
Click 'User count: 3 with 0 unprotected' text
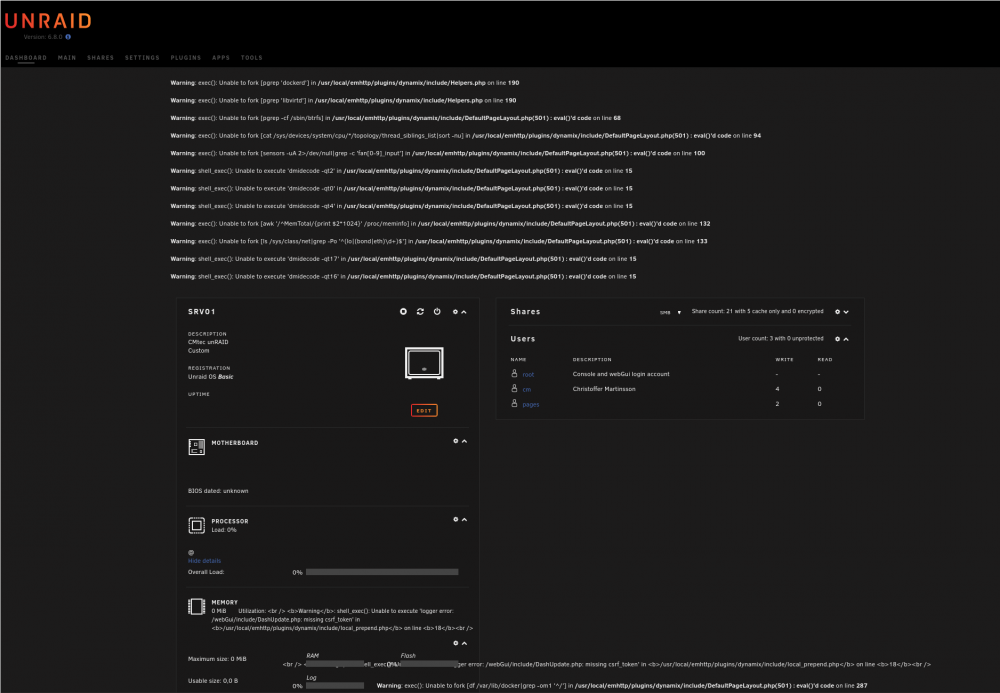[781, 339]
